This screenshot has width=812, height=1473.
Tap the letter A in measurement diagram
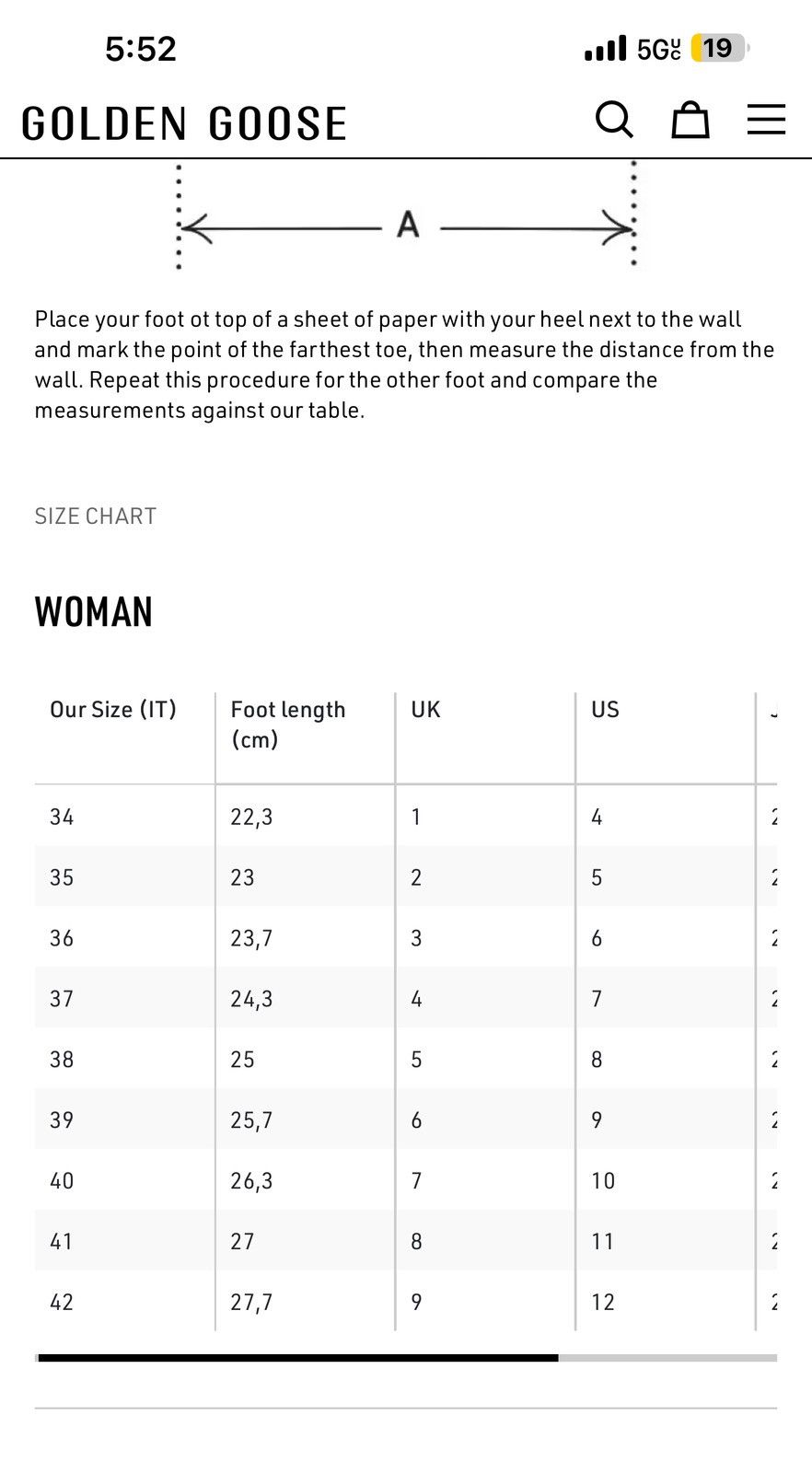coord(408,224)
